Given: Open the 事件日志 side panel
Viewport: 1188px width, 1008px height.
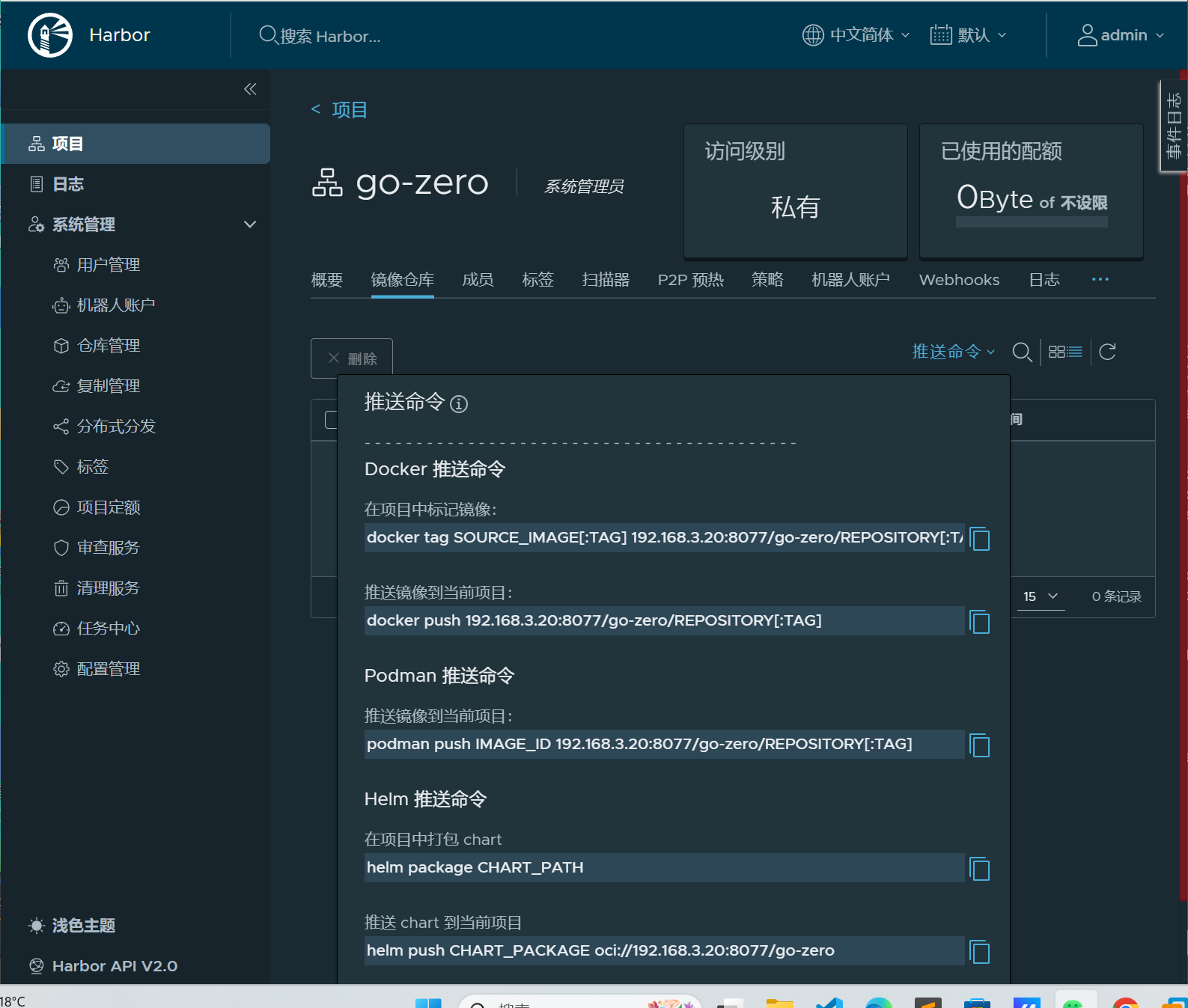Looking at the screenshot, I should [x=1173, y=126].
